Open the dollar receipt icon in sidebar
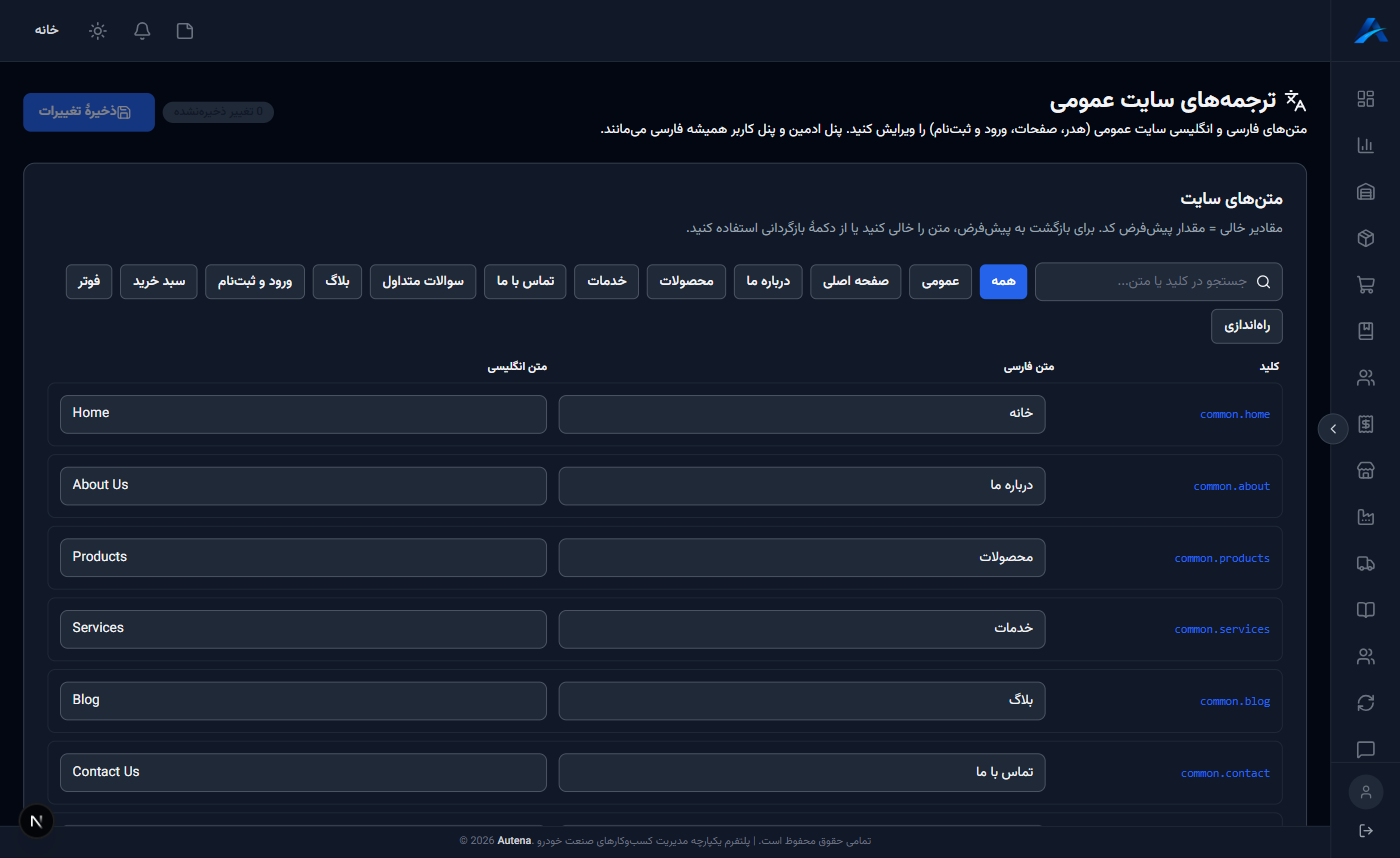The height and width of the screenshot is (858, 1400). pos(1365,424)
